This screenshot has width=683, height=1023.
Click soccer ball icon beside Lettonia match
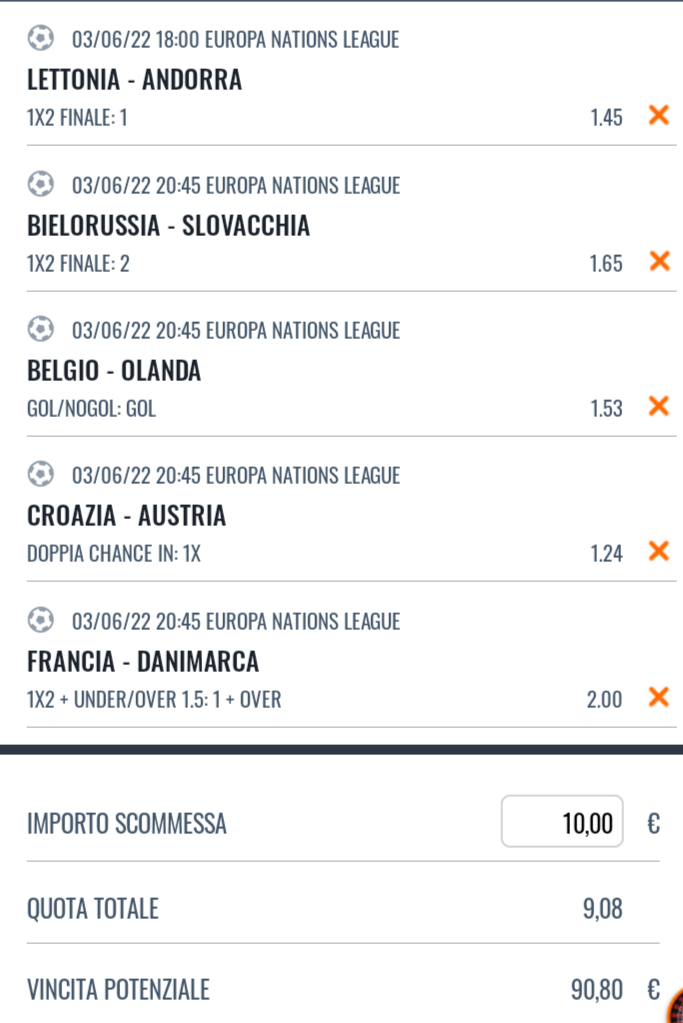tap(40, 39)
